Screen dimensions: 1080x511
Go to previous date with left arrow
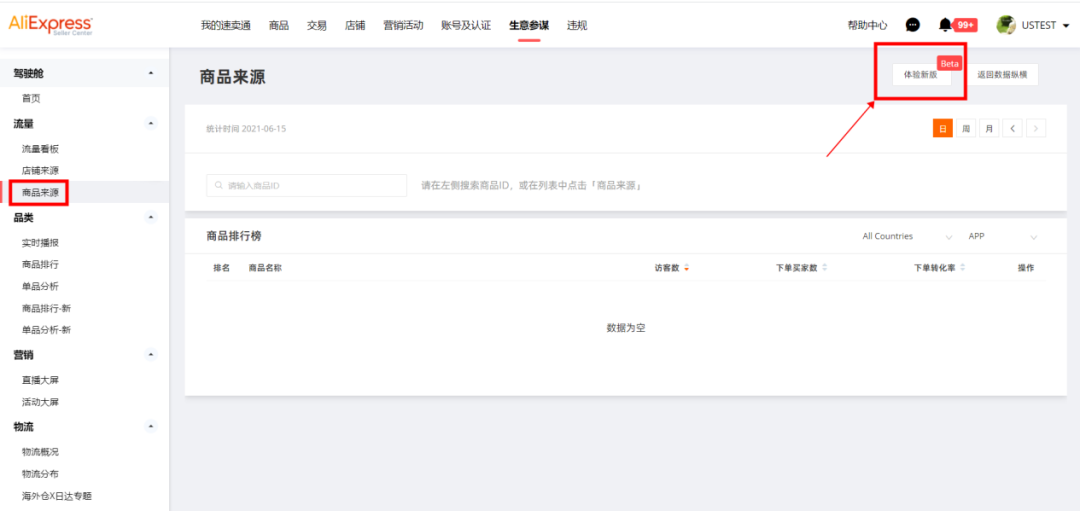[1013, 128]
